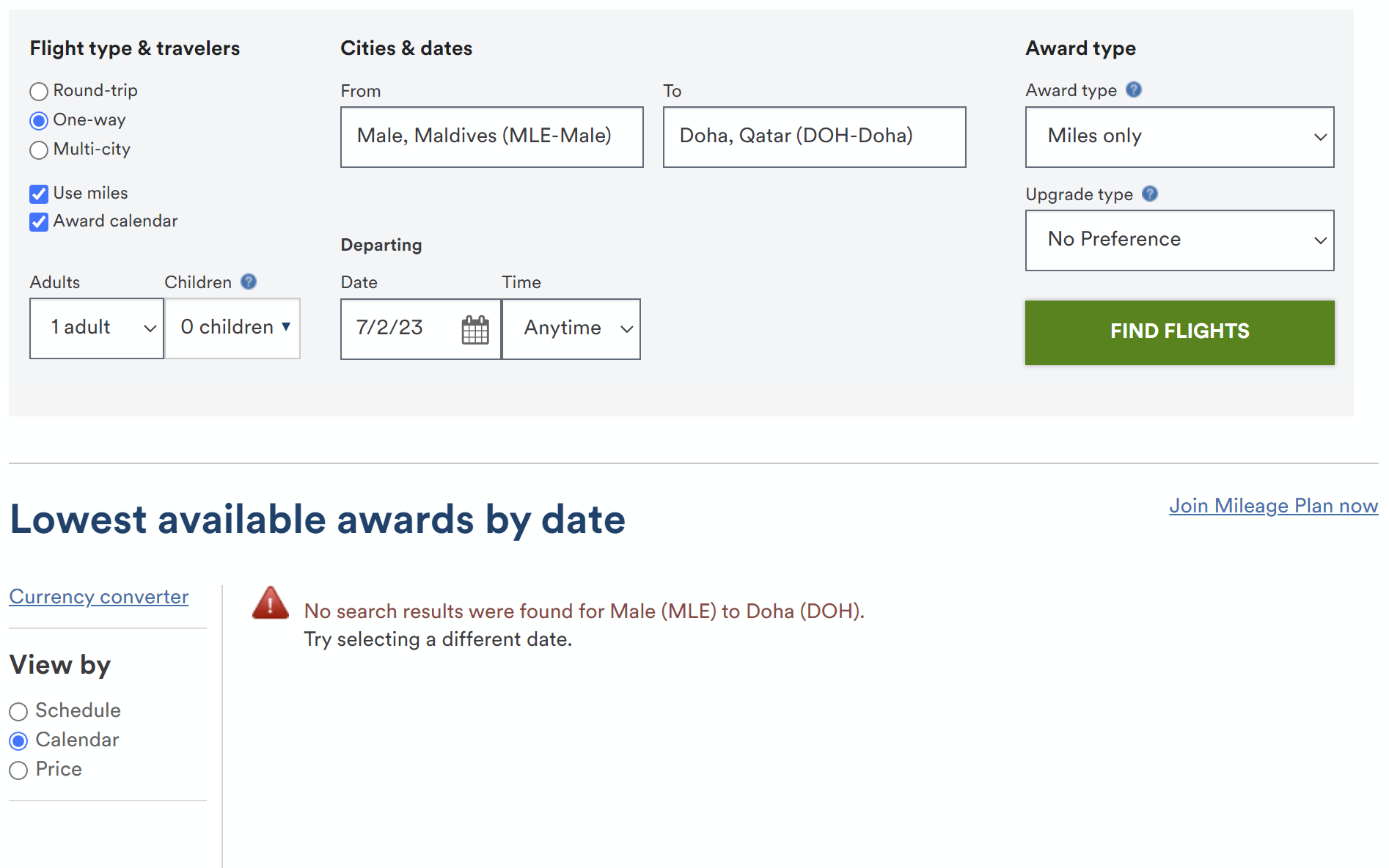Click the Award type help icon
The width and height of the screenshot is (1389, 868).
(1134, 89)
